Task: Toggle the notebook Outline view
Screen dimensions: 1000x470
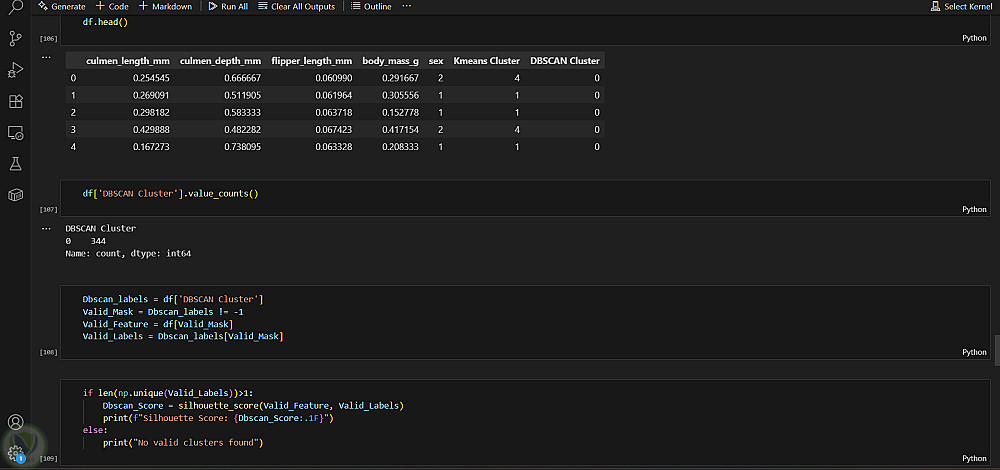Action: click(x=371, y=6)
